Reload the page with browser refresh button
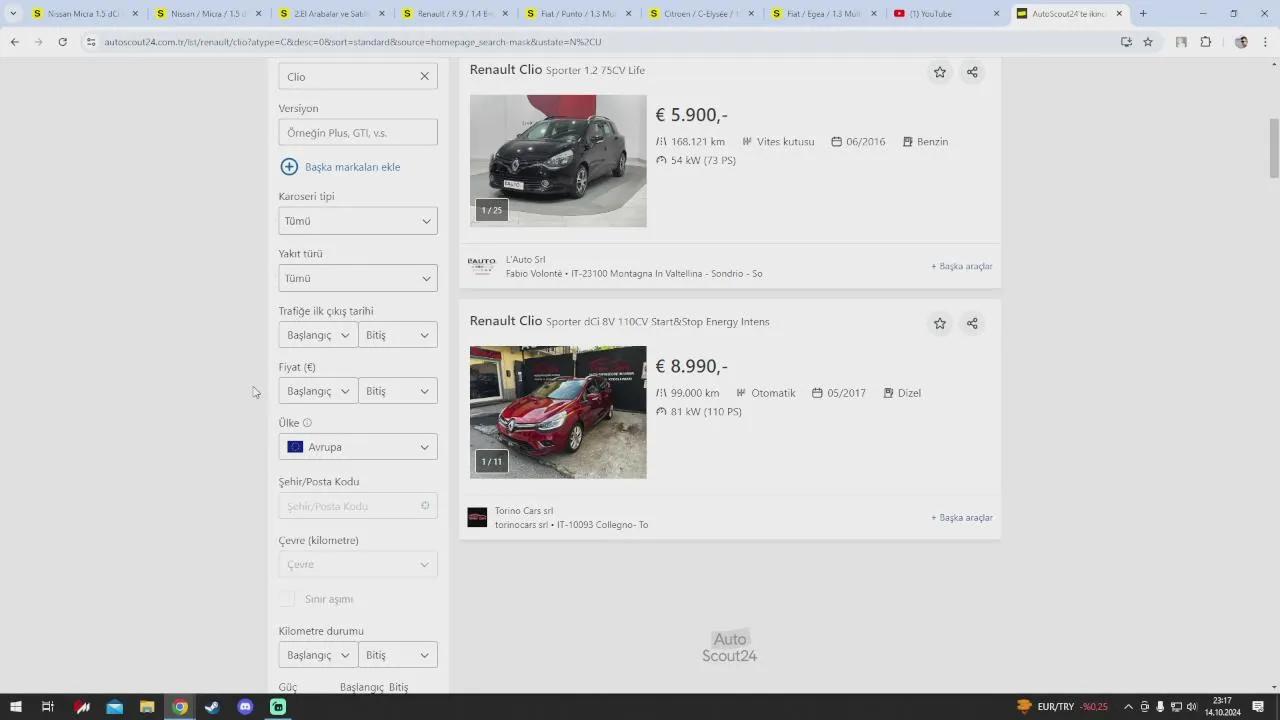Screen dimensions: 1280x720 (x=62, y=42)
